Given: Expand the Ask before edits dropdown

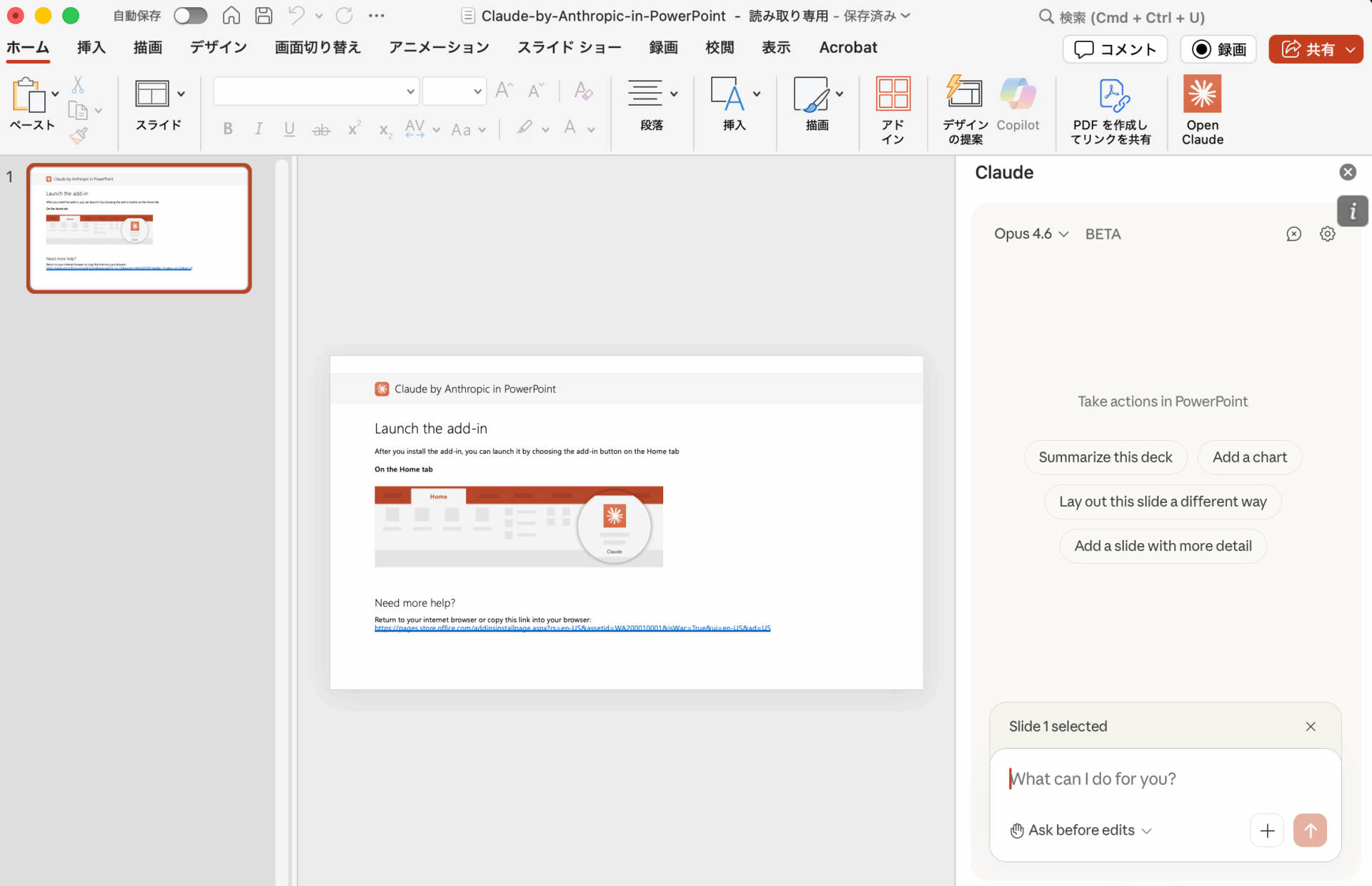Looking at the screenshot, I should 1080,830.
